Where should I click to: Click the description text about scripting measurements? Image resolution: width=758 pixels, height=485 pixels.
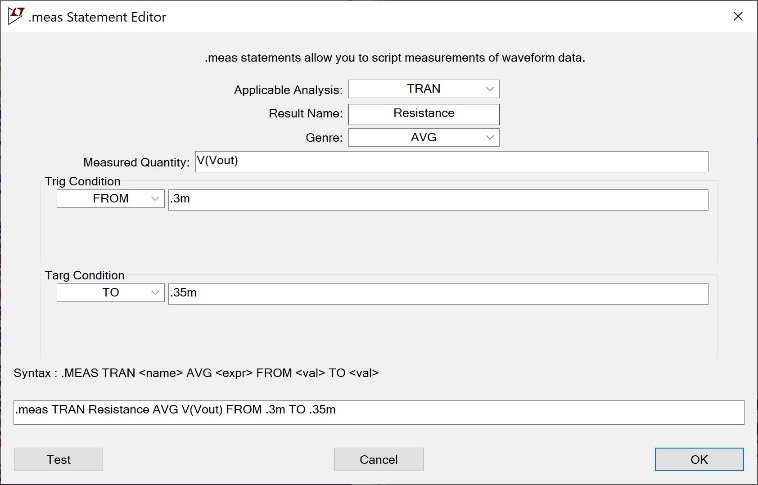pyautogui.click(x=395, y=58)
